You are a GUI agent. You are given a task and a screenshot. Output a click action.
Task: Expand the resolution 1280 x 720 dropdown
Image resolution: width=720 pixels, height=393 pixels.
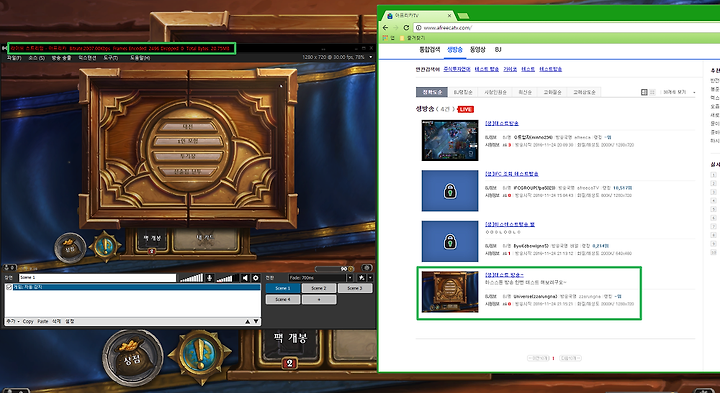(371, 57)
